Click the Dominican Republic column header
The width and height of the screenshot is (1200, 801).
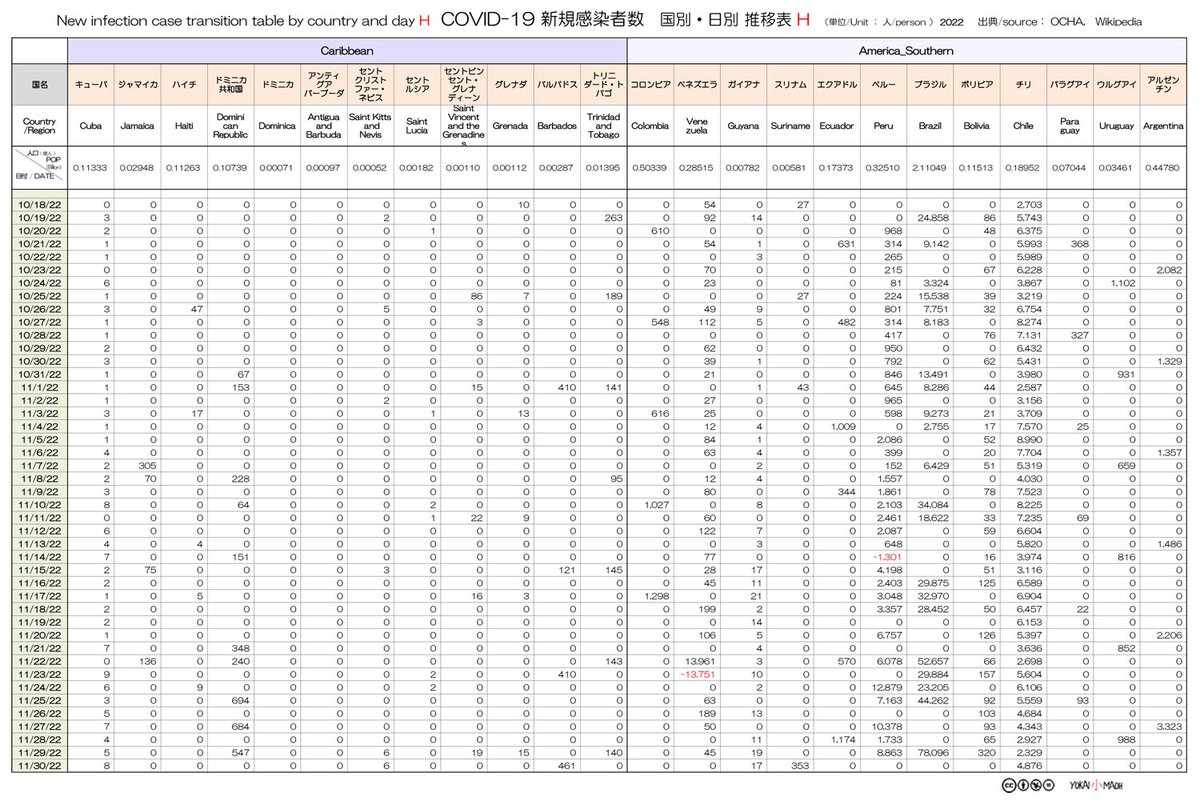click(230, 127)
